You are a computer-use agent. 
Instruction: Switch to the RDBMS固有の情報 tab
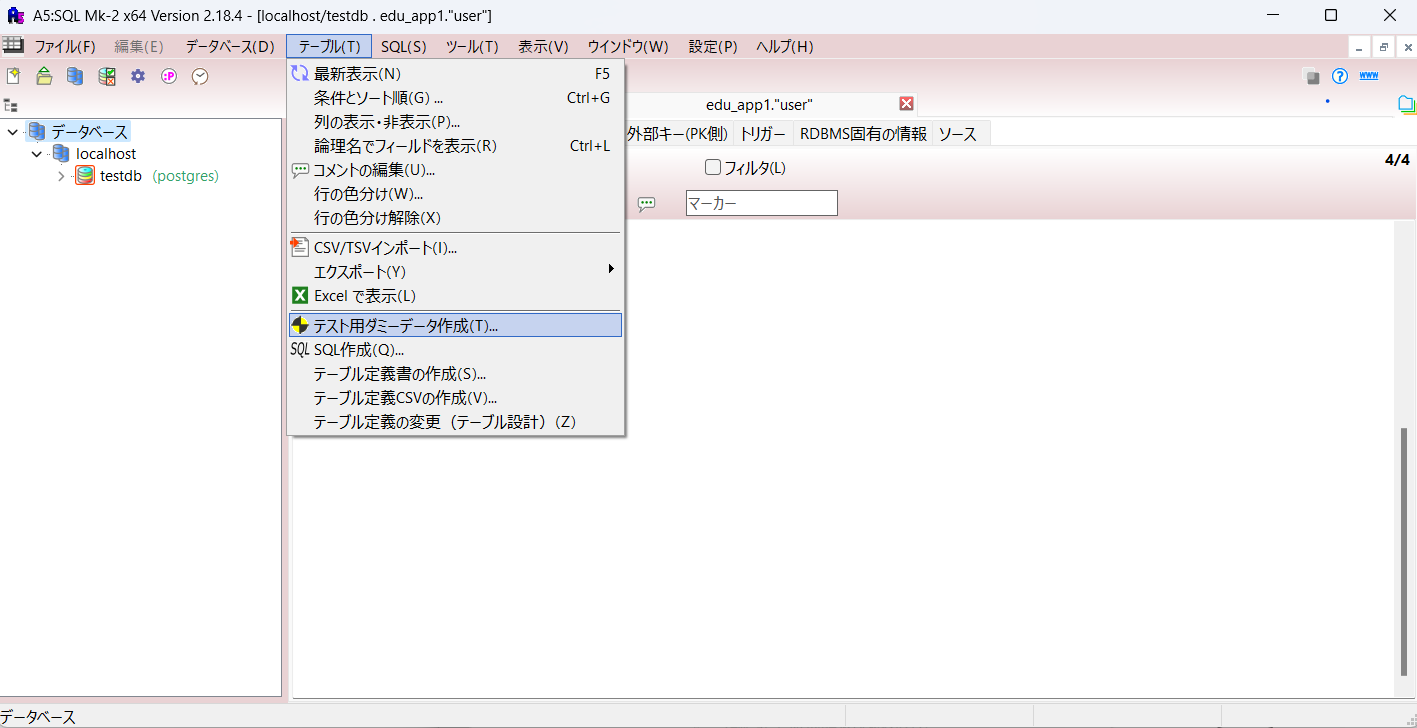863,134
